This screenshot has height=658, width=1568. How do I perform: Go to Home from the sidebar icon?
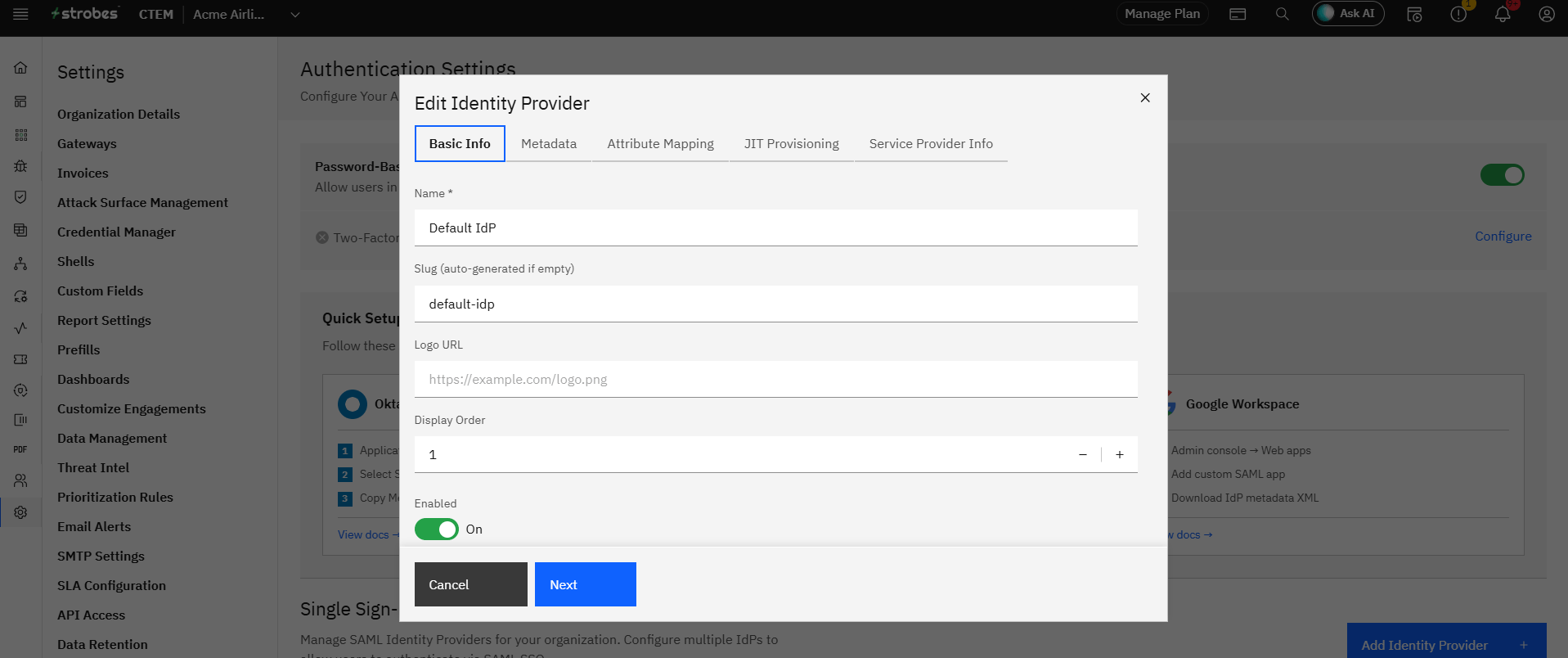[x=20, y=68]
